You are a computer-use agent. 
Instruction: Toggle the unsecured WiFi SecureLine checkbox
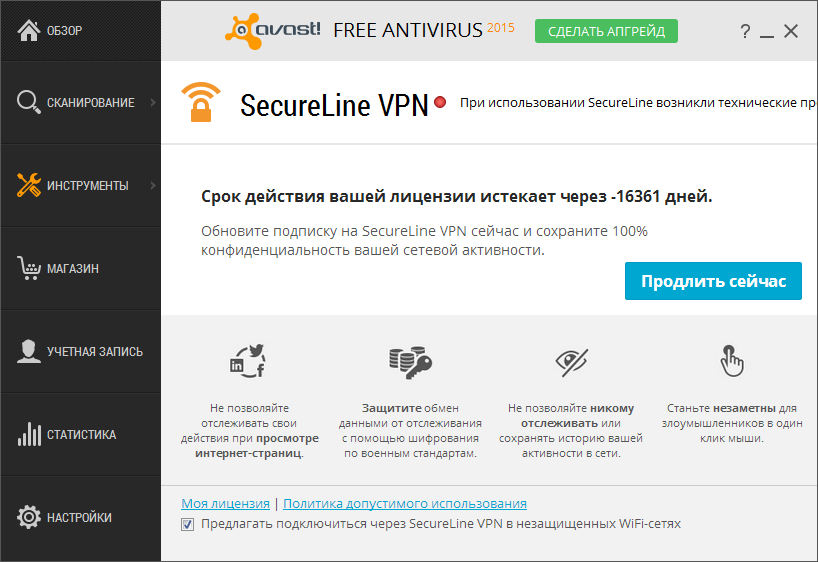click(188, 524)
